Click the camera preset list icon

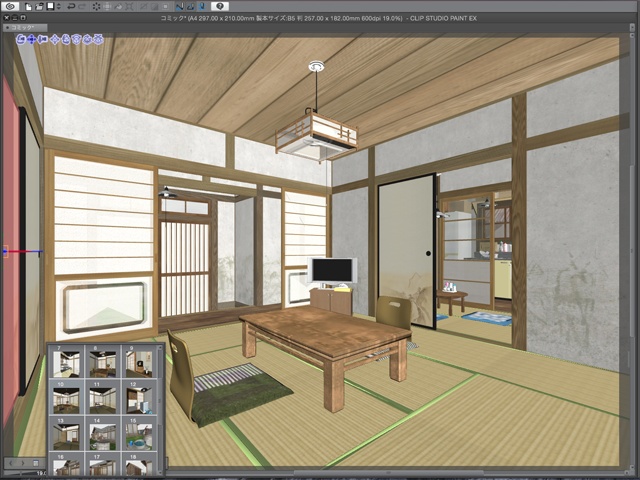(36, 463)
